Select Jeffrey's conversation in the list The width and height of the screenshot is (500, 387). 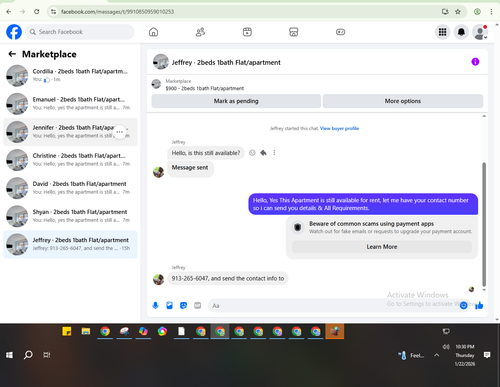pyautogui.click(x=70, y=244)
